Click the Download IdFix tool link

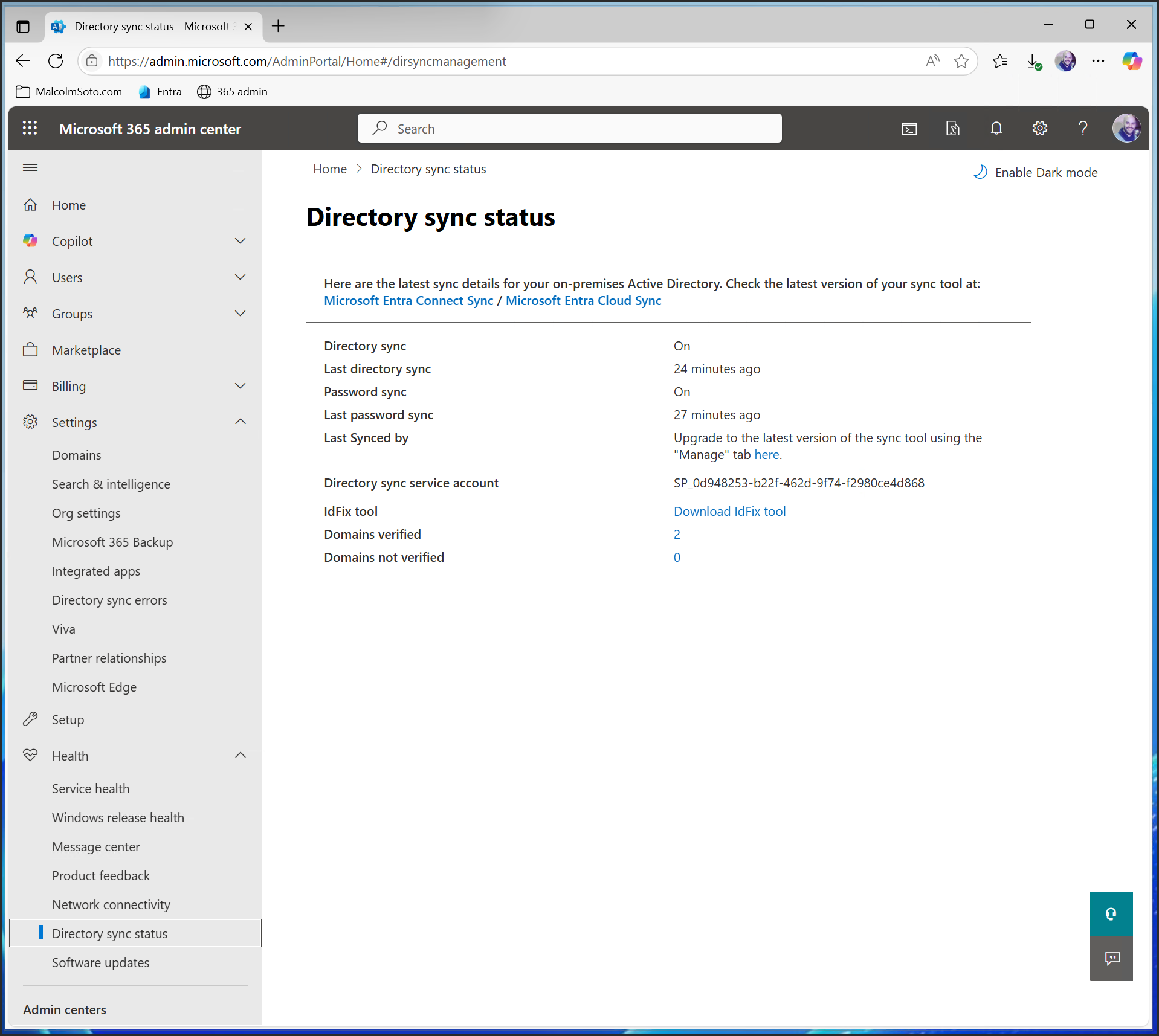pos(729,512)
